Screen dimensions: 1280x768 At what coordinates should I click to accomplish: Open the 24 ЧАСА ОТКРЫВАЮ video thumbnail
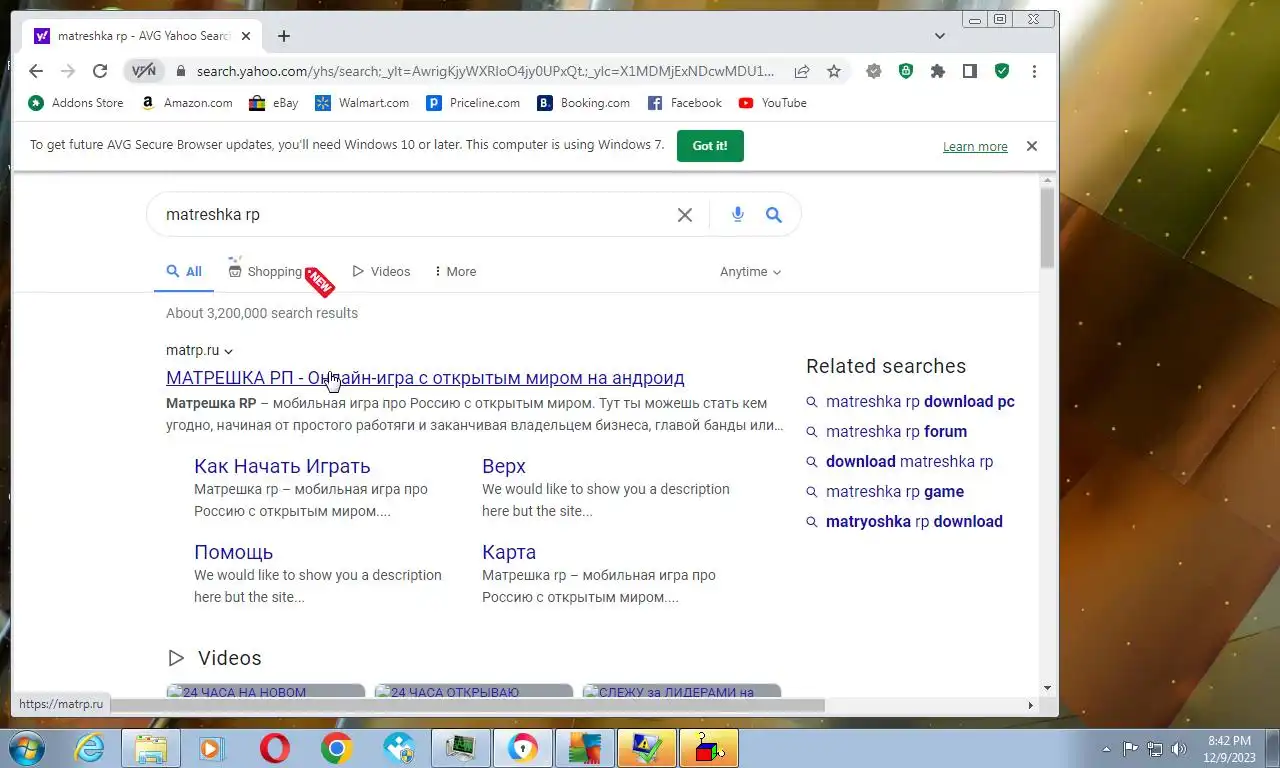(473, 691)
